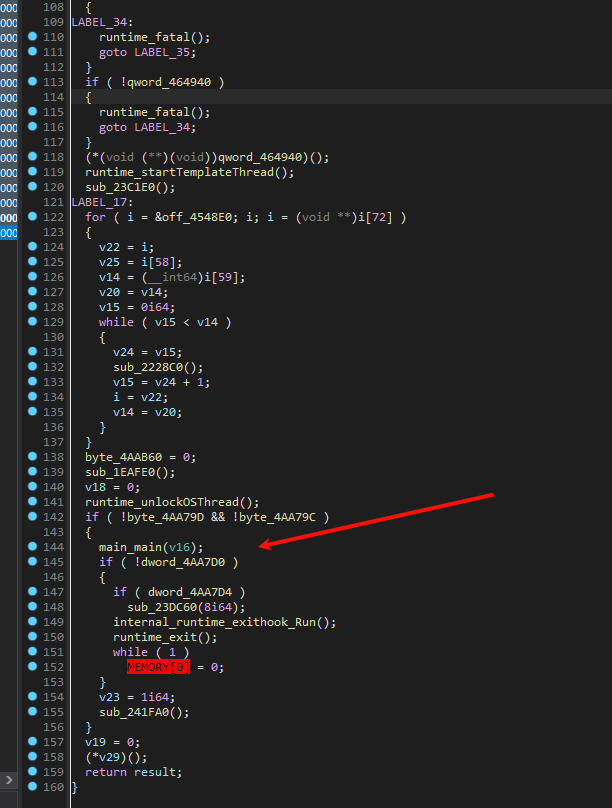Click the LABEL_17 label
Viewport: 612px width, 808px height.
click(x=100, y=202)
